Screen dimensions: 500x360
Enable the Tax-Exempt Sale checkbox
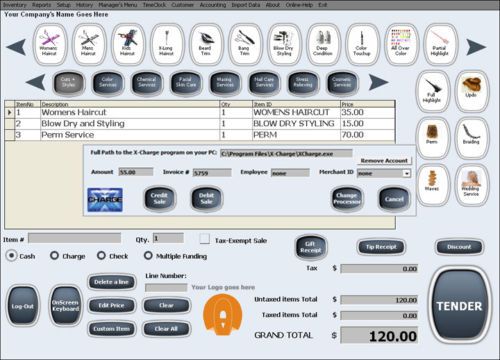click(204, 239)
